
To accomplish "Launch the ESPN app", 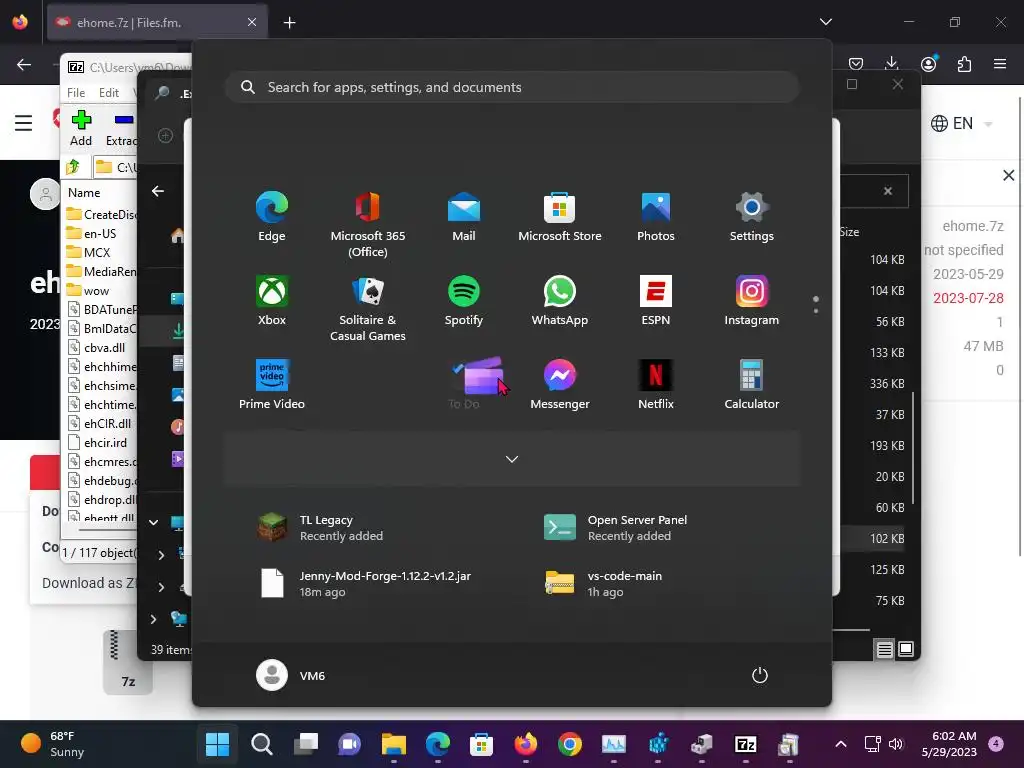I will 656,301.
